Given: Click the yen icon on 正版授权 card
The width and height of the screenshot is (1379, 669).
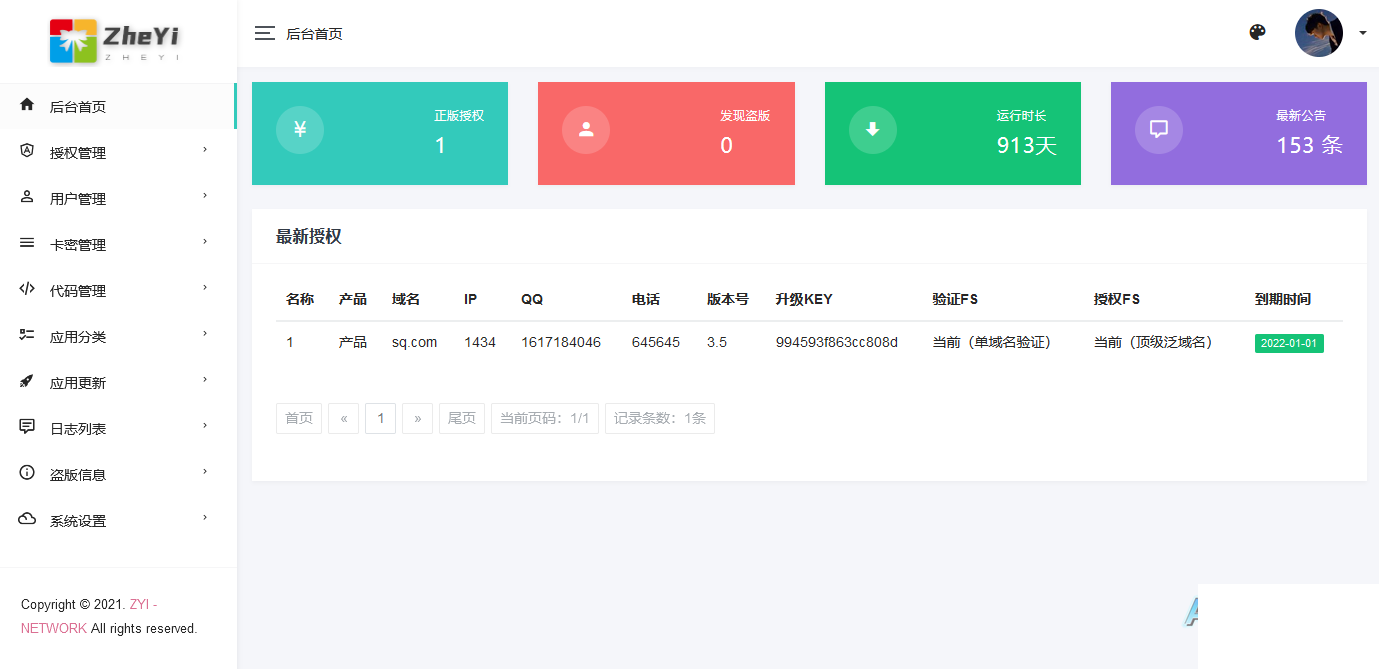Looking at the screenshot, I should pyautogui.click(x=299, y=130).
